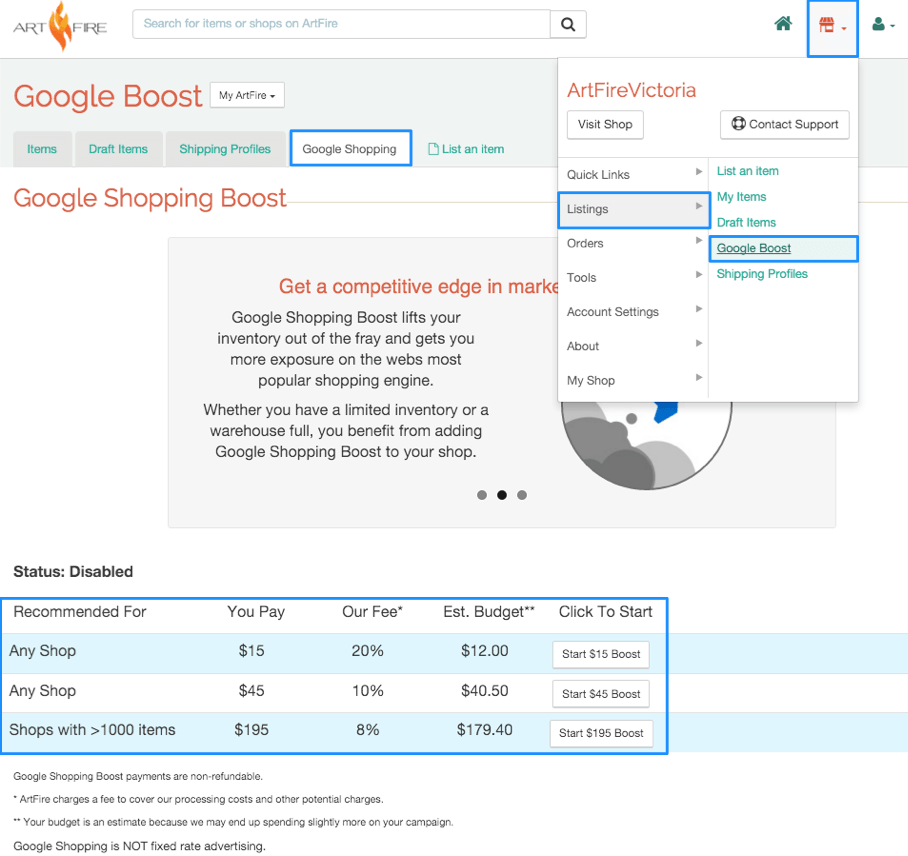Open the Shipping Profiles tab
Image resolution: width=908 pixels, height=856 pixels.
pos(225,149)
